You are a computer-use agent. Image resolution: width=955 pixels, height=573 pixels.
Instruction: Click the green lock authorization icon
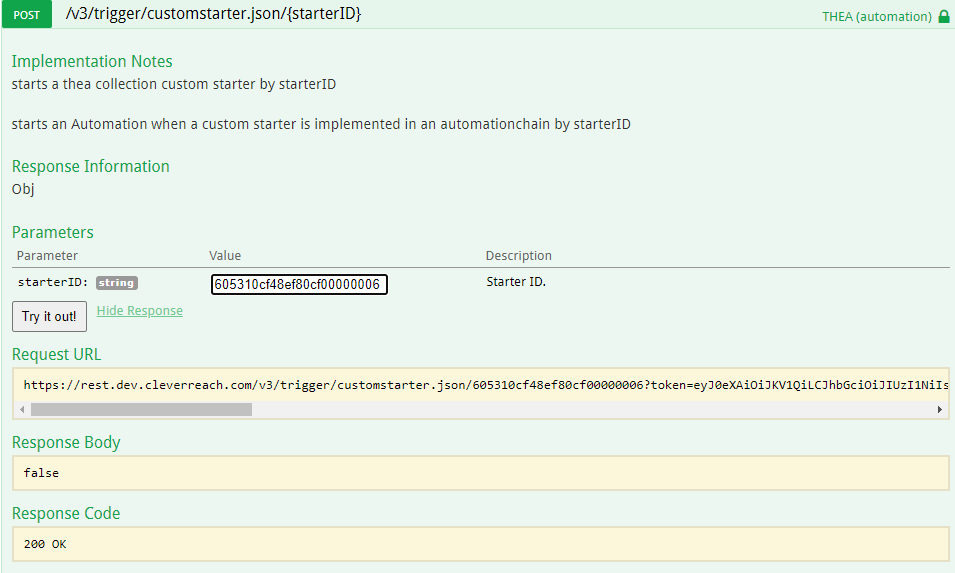(x=944, y=16)
